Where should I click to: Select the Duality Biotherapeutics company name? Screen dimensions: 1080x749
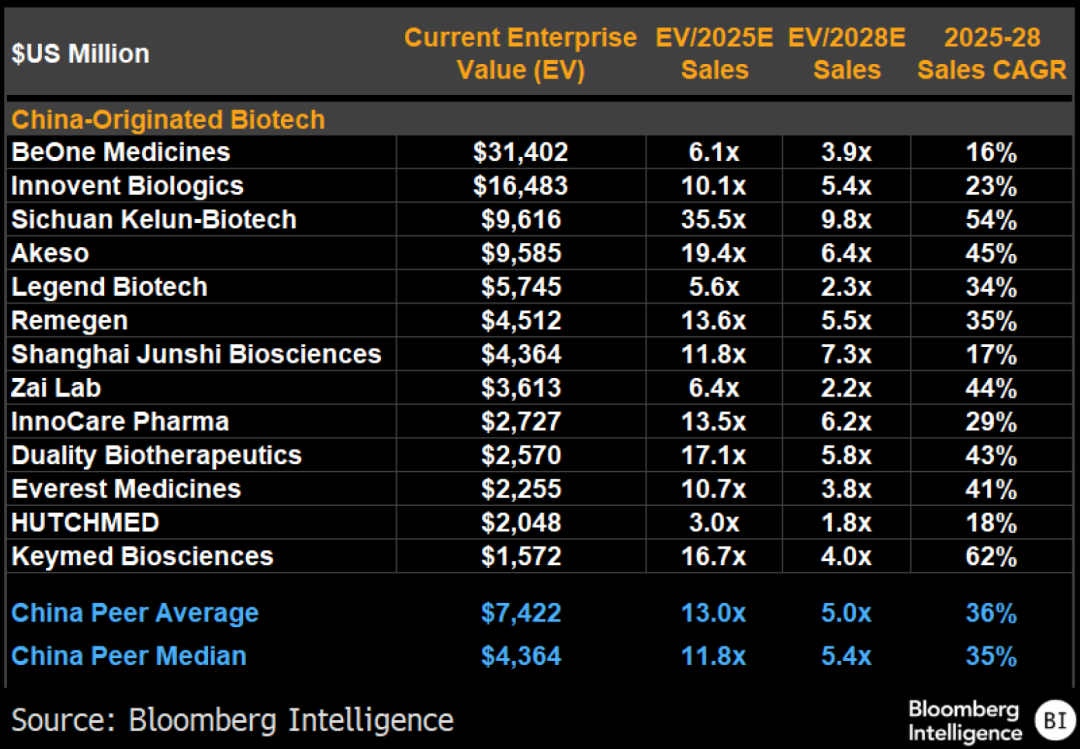[x=156, y=455]
